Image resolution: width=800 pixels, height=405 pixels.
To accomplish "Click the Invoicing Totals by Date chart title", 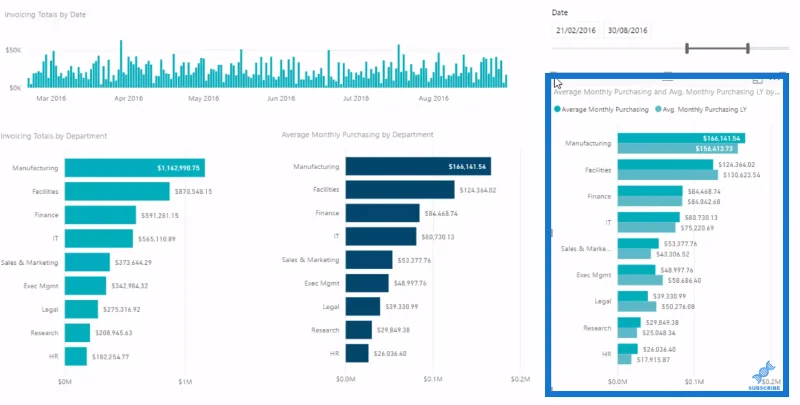I will [45, 15].
